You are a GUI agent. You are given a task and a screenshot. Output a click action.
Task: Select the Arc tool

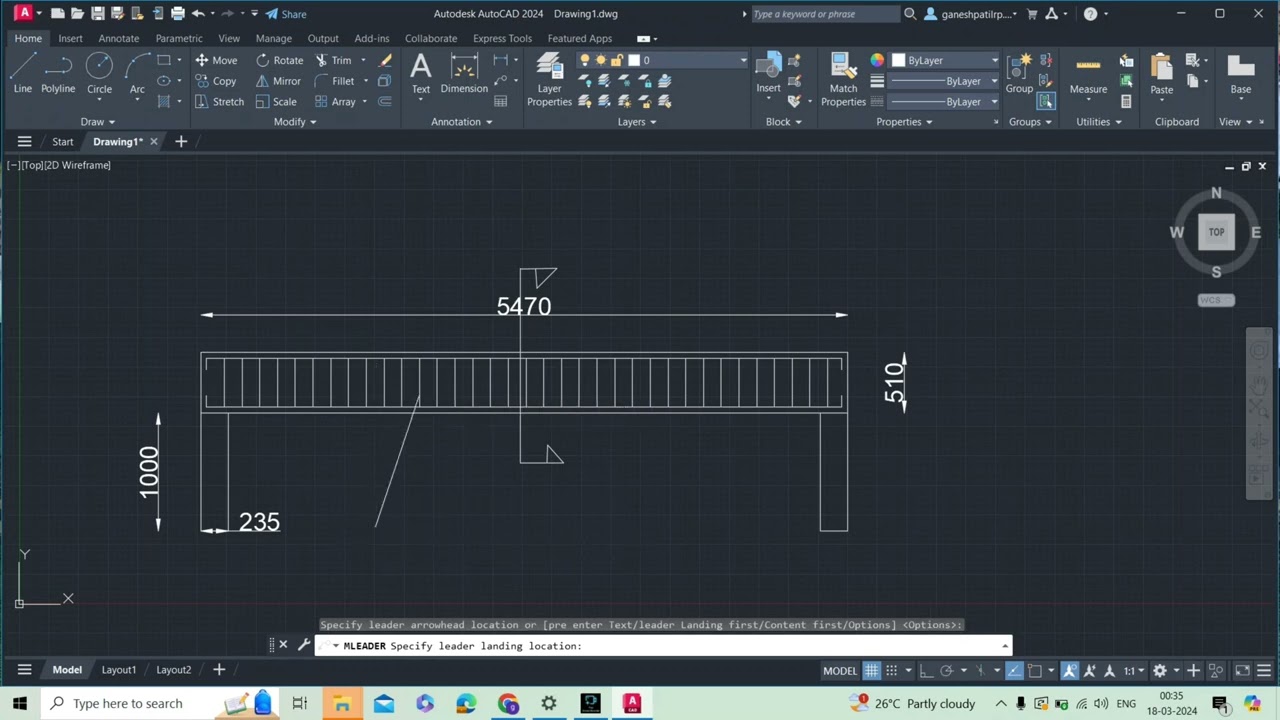(137, 73)
